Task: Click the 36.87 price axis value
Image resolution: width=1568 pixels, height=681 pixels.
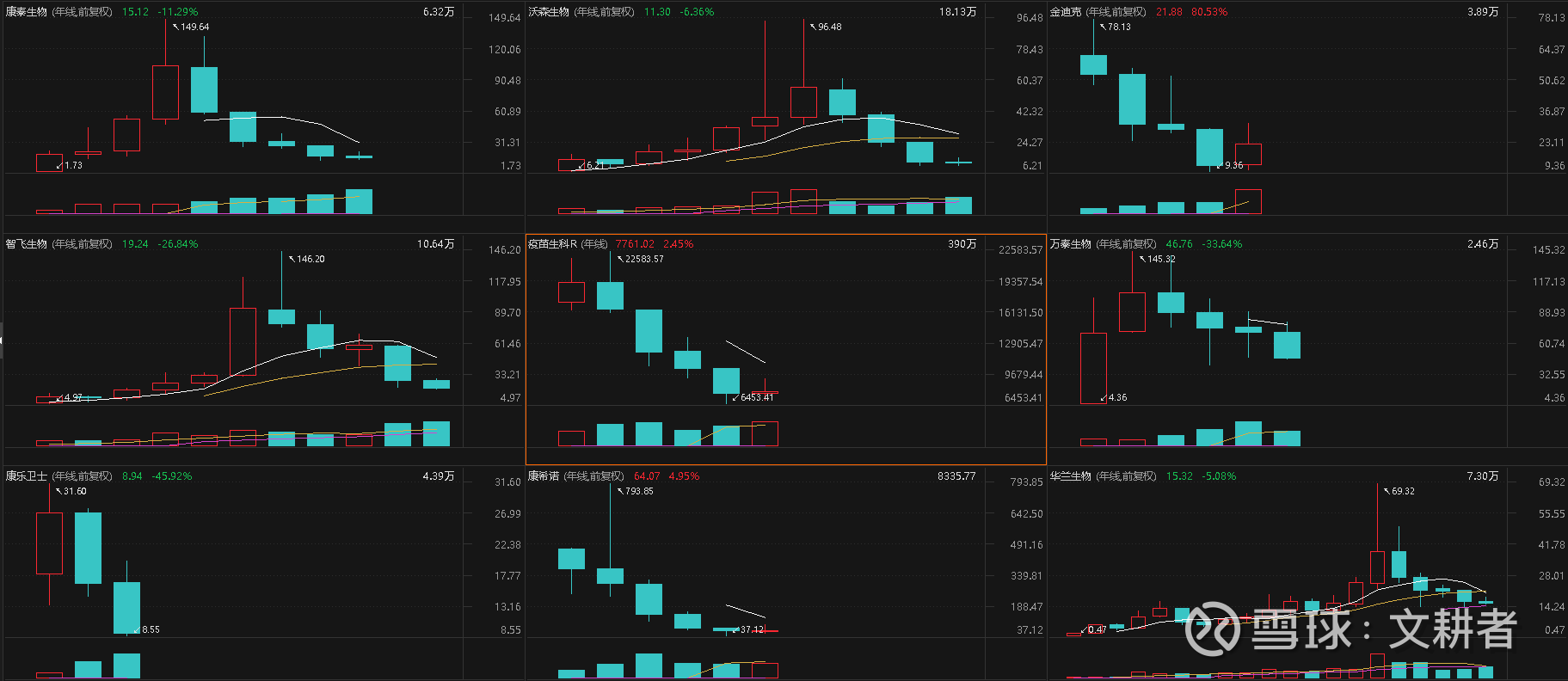Action: 1552,112
